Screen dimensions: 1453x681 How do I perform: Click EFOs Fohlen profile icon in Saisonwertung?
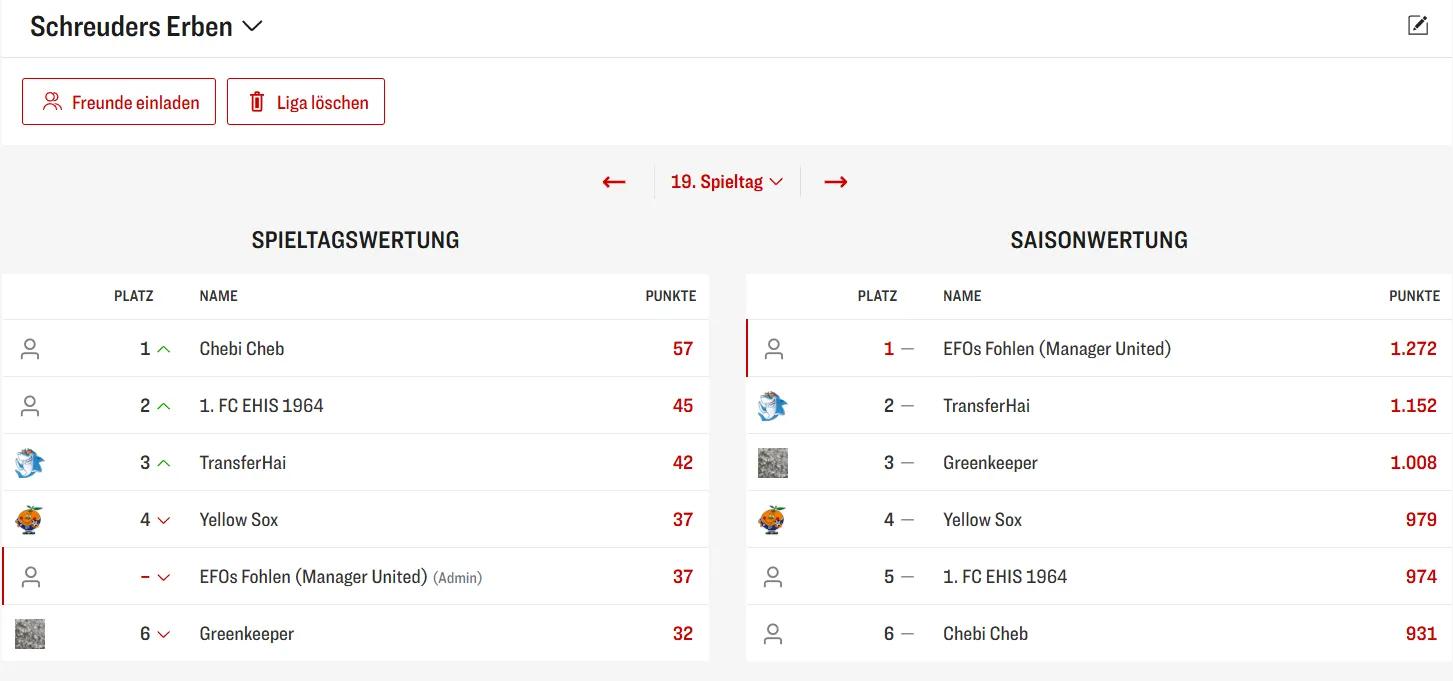(x=773, y=349)
